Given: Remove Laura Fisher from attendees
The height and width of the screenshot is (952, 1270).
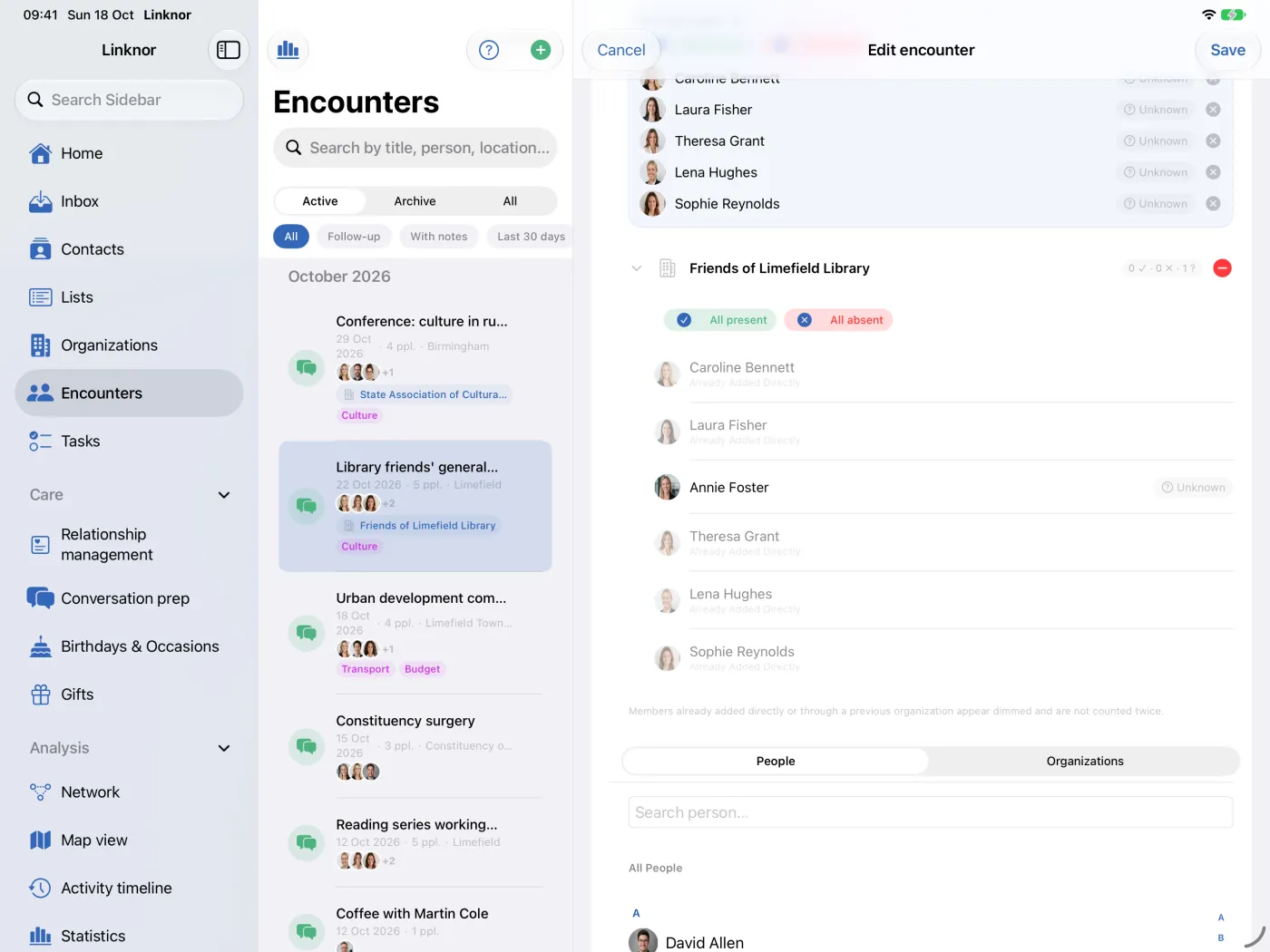Looking at the screenshot, I should tap(1213, 110).
